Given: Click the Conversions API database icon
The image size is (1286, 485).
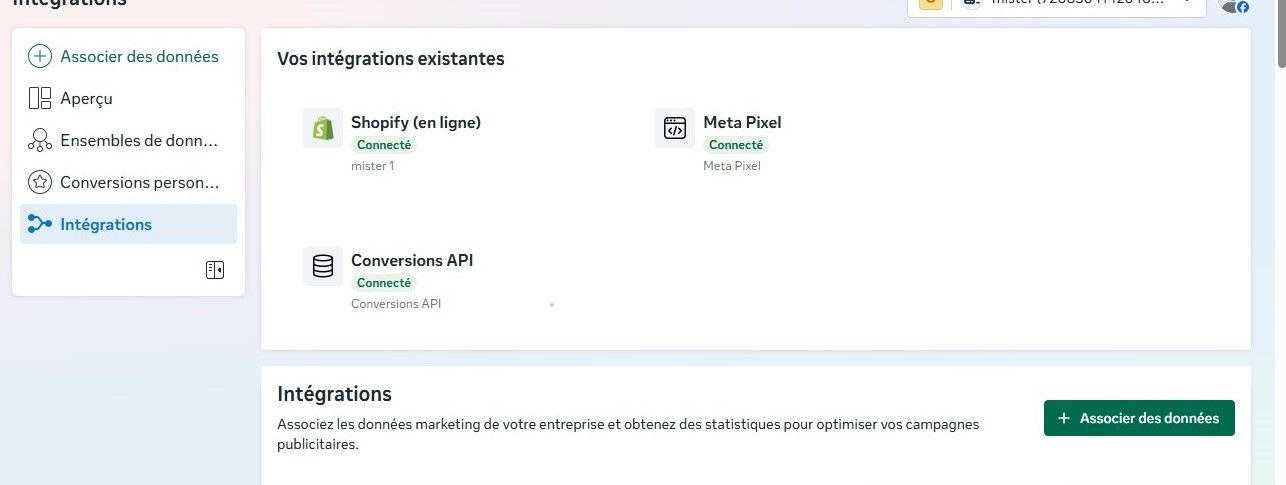Looking at the screenshot, I should pos(322,266).
